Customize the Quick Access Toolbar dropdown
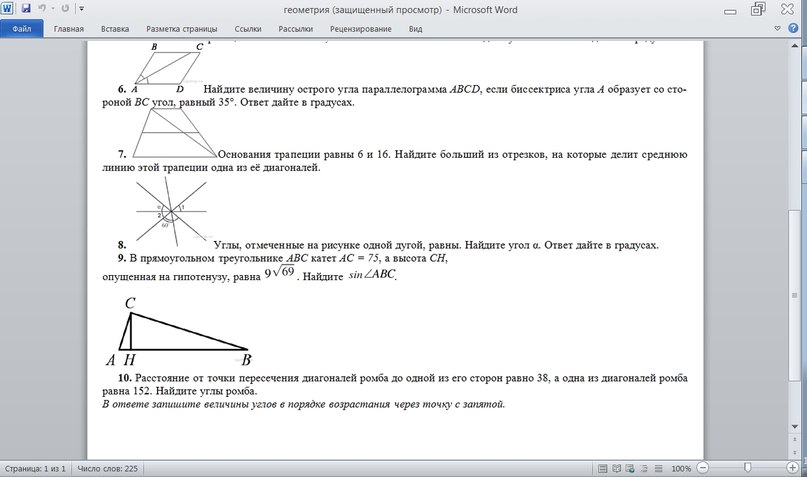Screen dimensions: 807x477 (x=81, y=9)
